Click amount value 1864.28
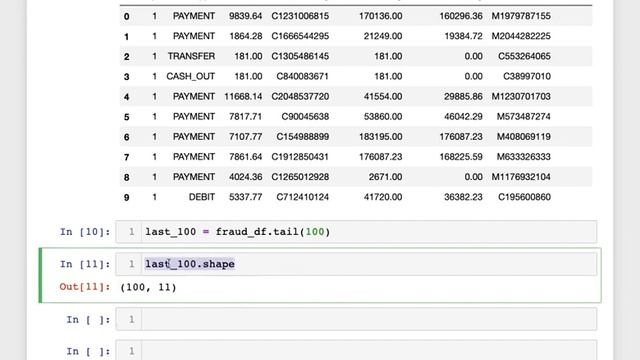Image resolution: width=640 pixels, height=360 pixels. click(x=246, y=36)
